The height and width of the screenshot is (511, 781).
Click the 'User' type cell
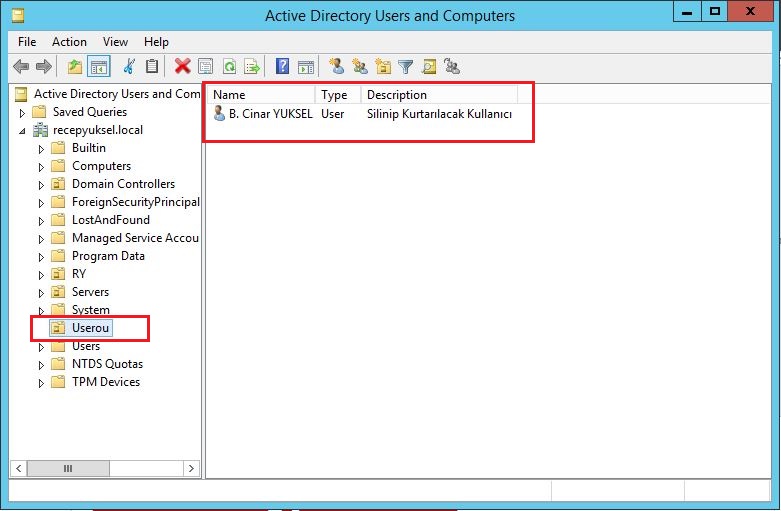tap(332, 114)
